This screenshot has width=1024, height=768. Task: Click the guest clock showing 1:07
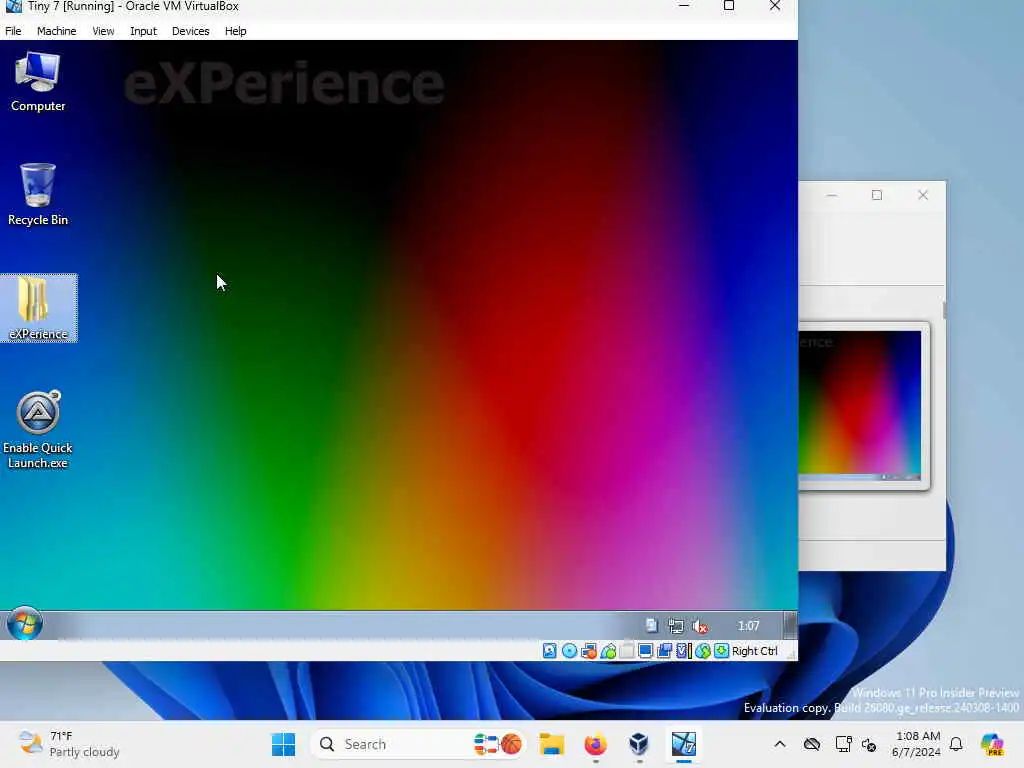pyautogui.click(x=748, y=626)
